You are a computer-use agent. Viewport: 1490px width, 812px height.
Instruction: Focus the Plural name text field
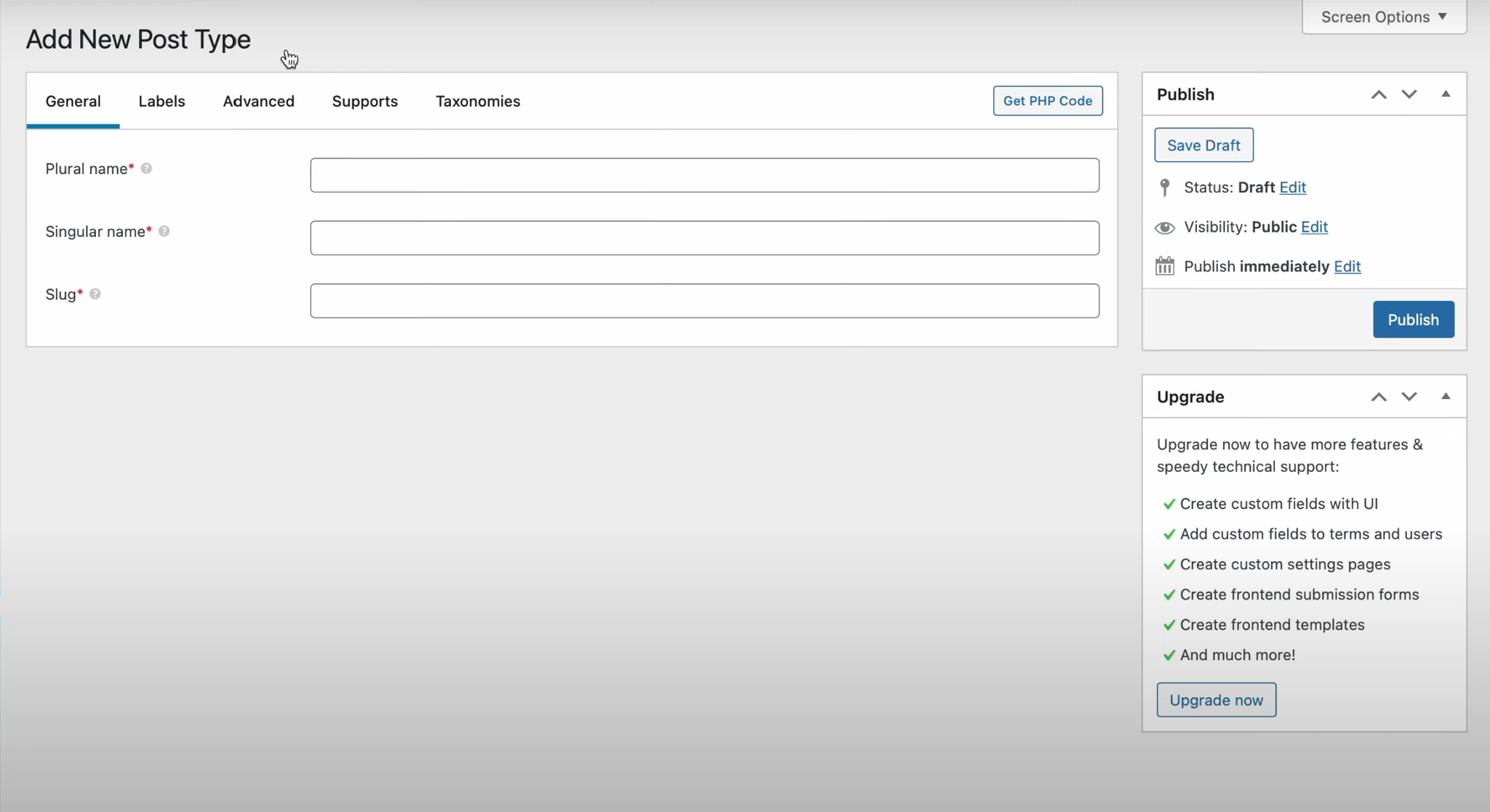tap(704, 175)
